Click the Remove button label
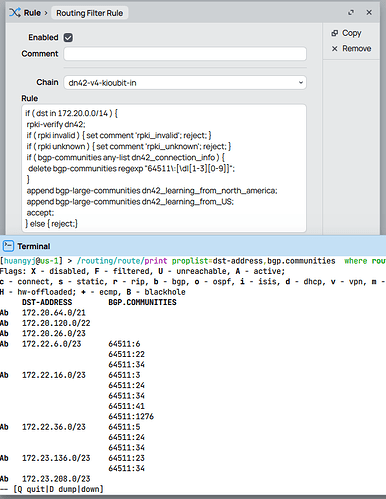The image size is (386, 499). click(x=356, y=49)
